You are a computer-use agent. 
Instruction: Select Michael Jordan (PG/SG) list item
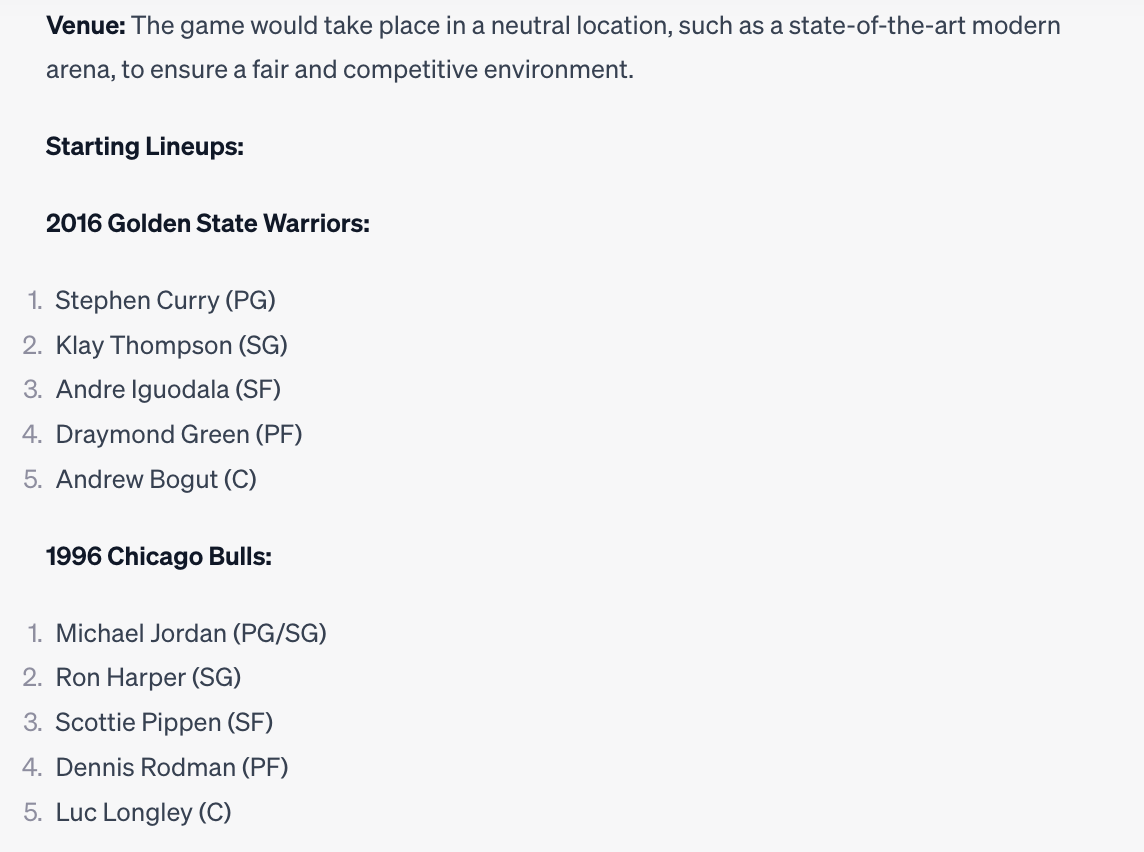point(191,633)
